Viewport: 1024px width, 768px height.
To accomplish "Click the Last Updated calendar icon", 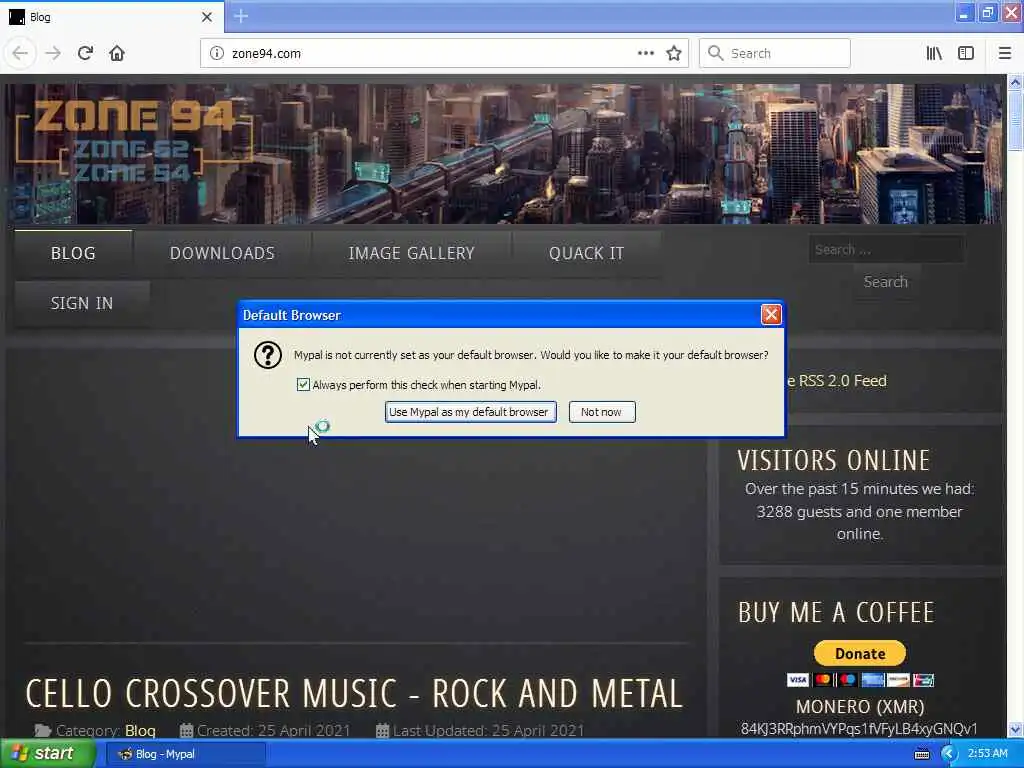I will (x=382, y=730).
